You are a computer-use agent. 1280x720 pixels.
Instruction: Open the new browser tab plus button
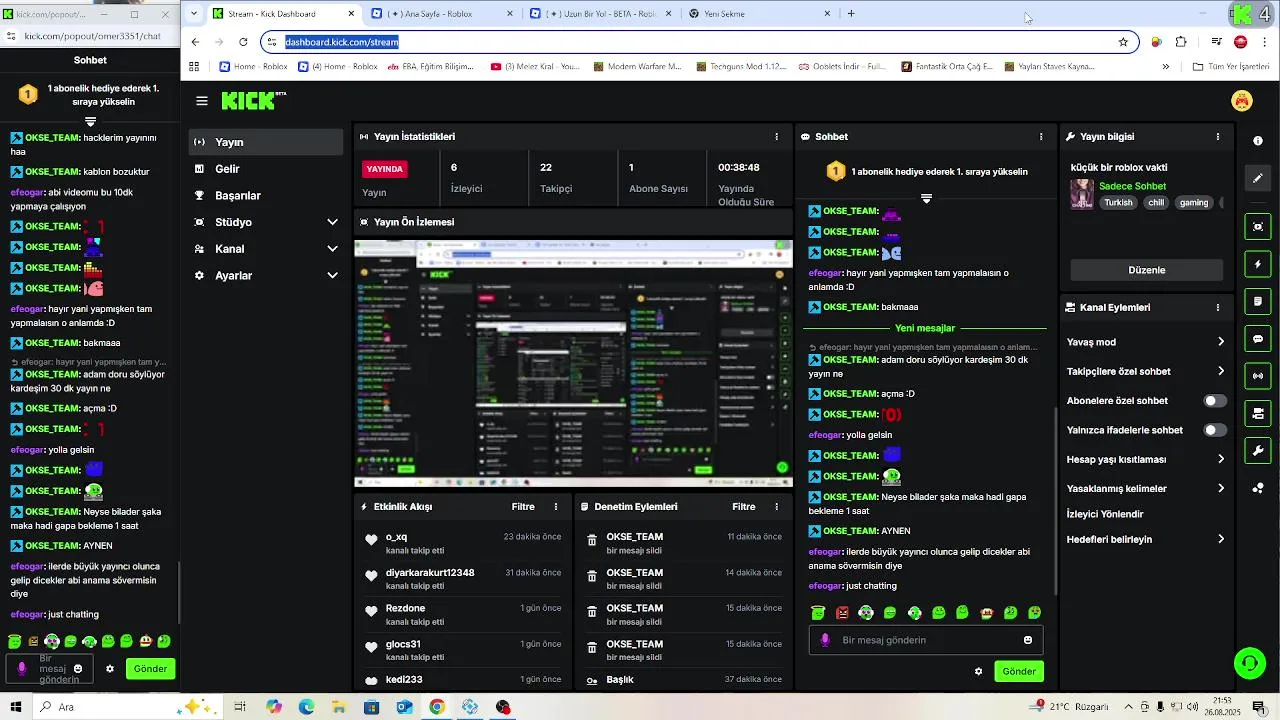click(851, 14)
